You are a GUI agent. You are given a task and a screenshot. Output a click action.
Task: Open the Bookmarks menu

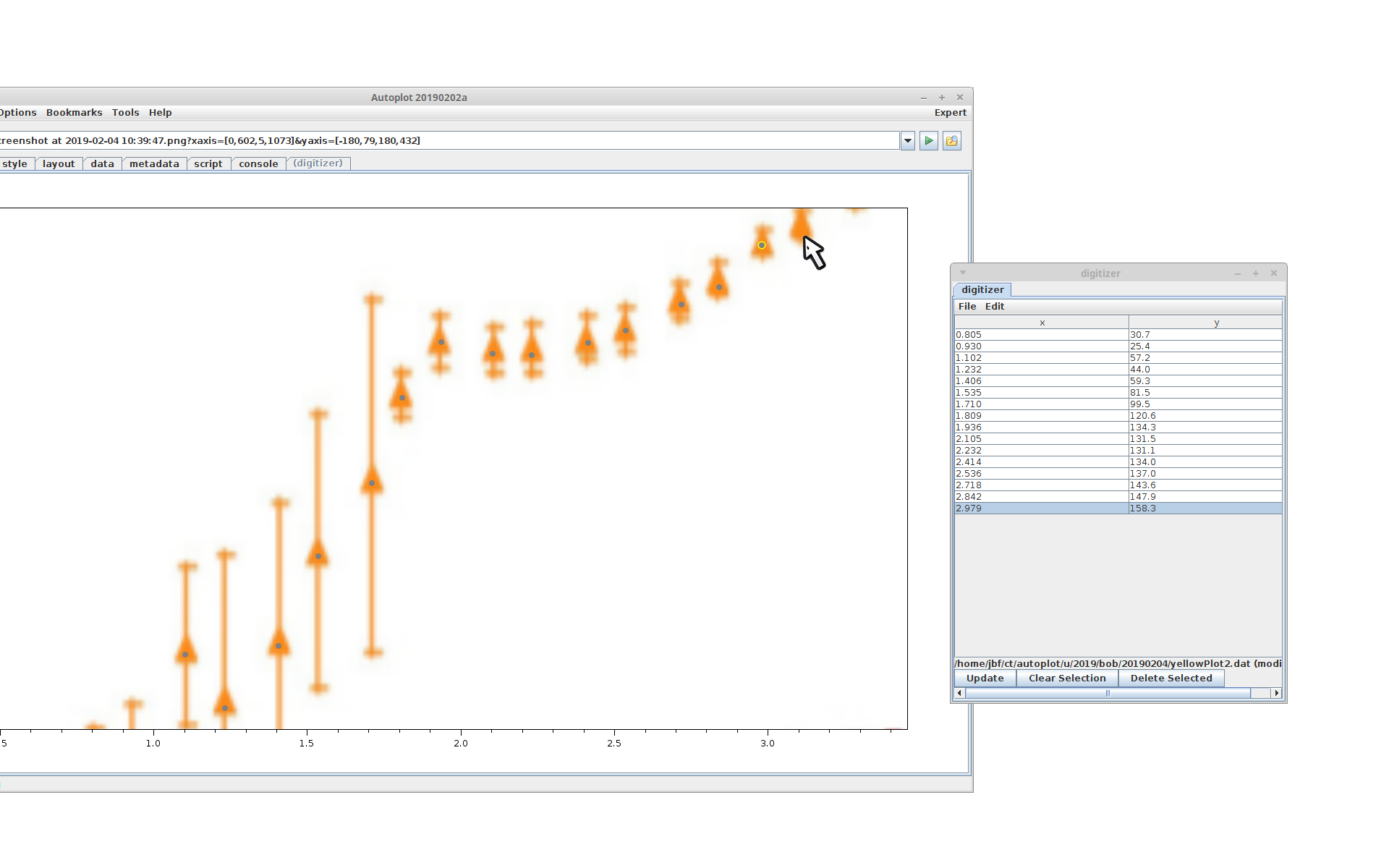74,113
